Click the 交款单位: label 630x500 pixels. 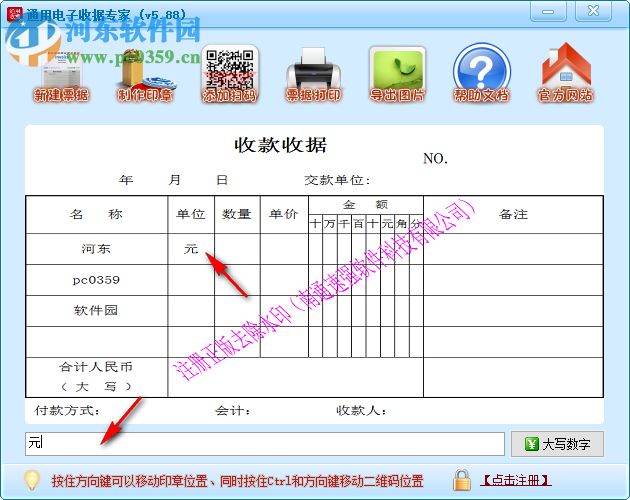pyautogui.click(x=337, y=180)
